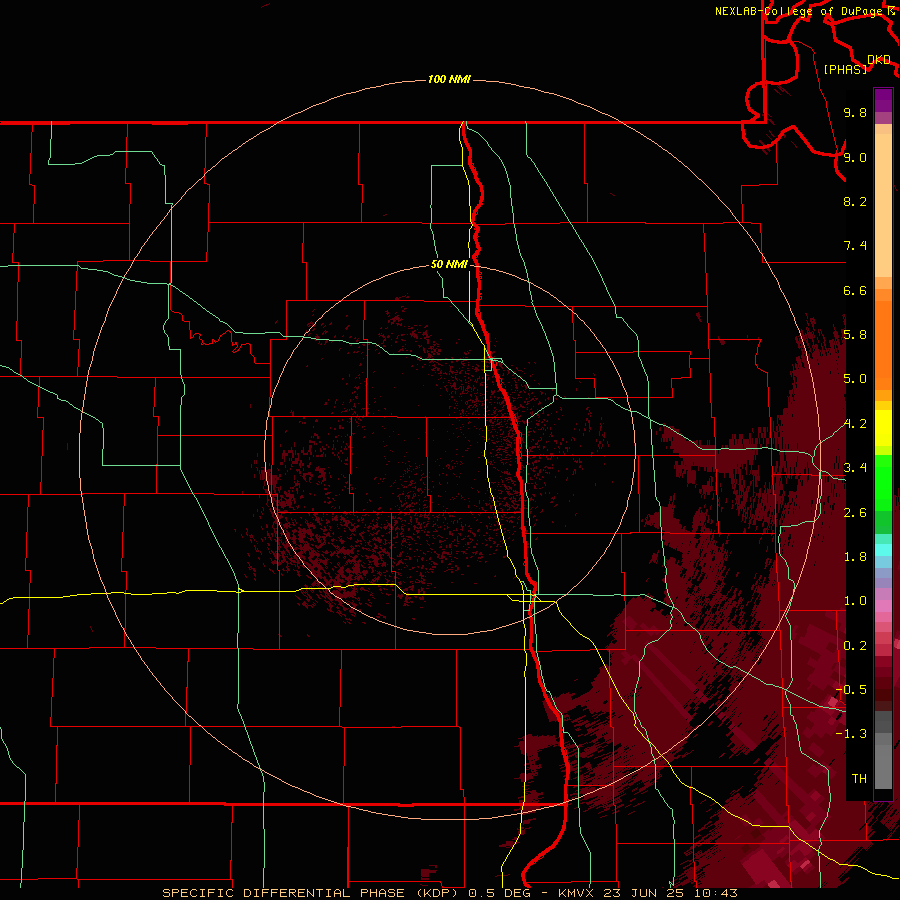The height and width of the screenshot is (900, 900).
Task: Click 'SPECIFIC DIFFERENTIAL PHASE (KDP)' caption text
Action: click(x=308, y=893)
